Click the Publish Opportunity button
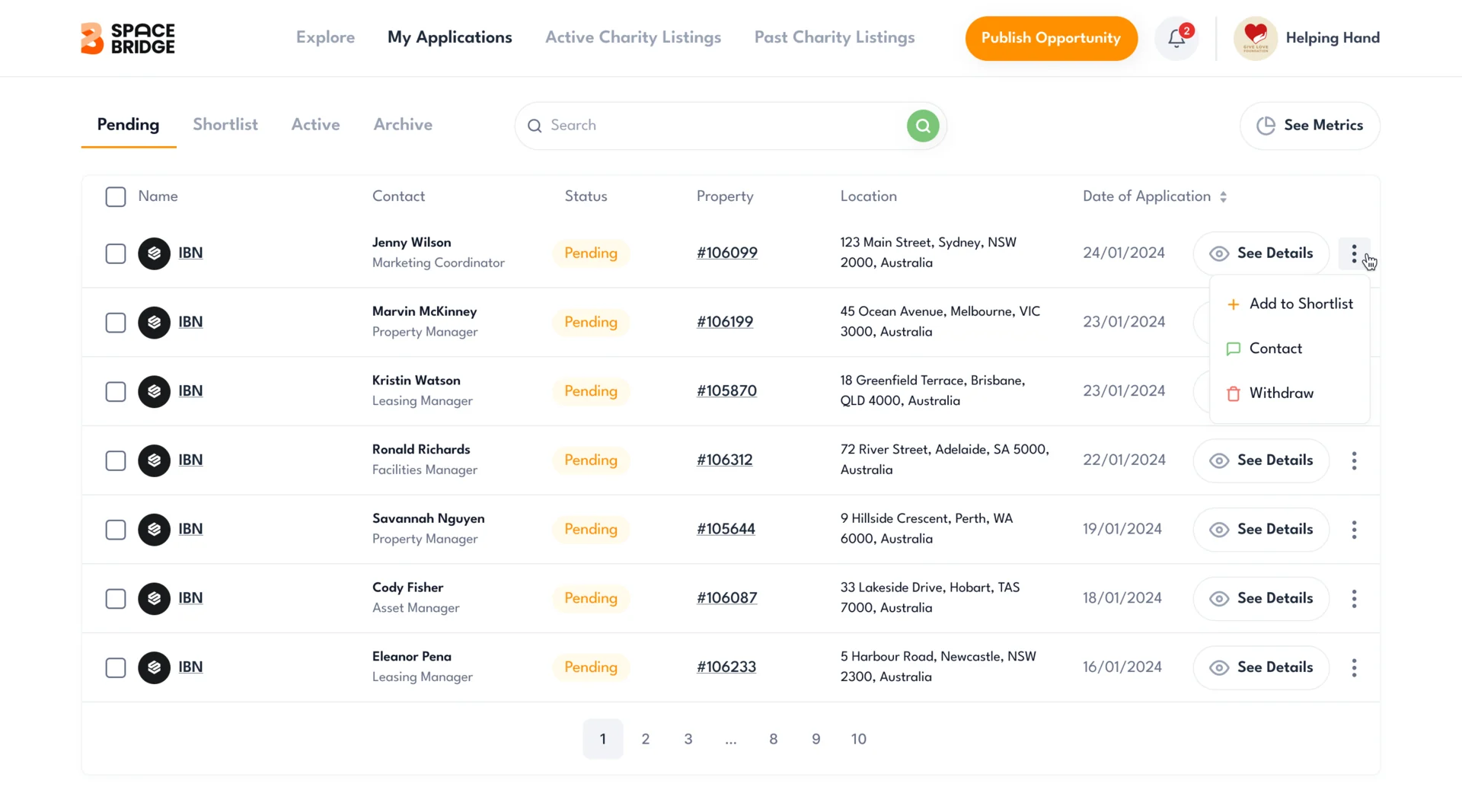 coord(1051,38)
